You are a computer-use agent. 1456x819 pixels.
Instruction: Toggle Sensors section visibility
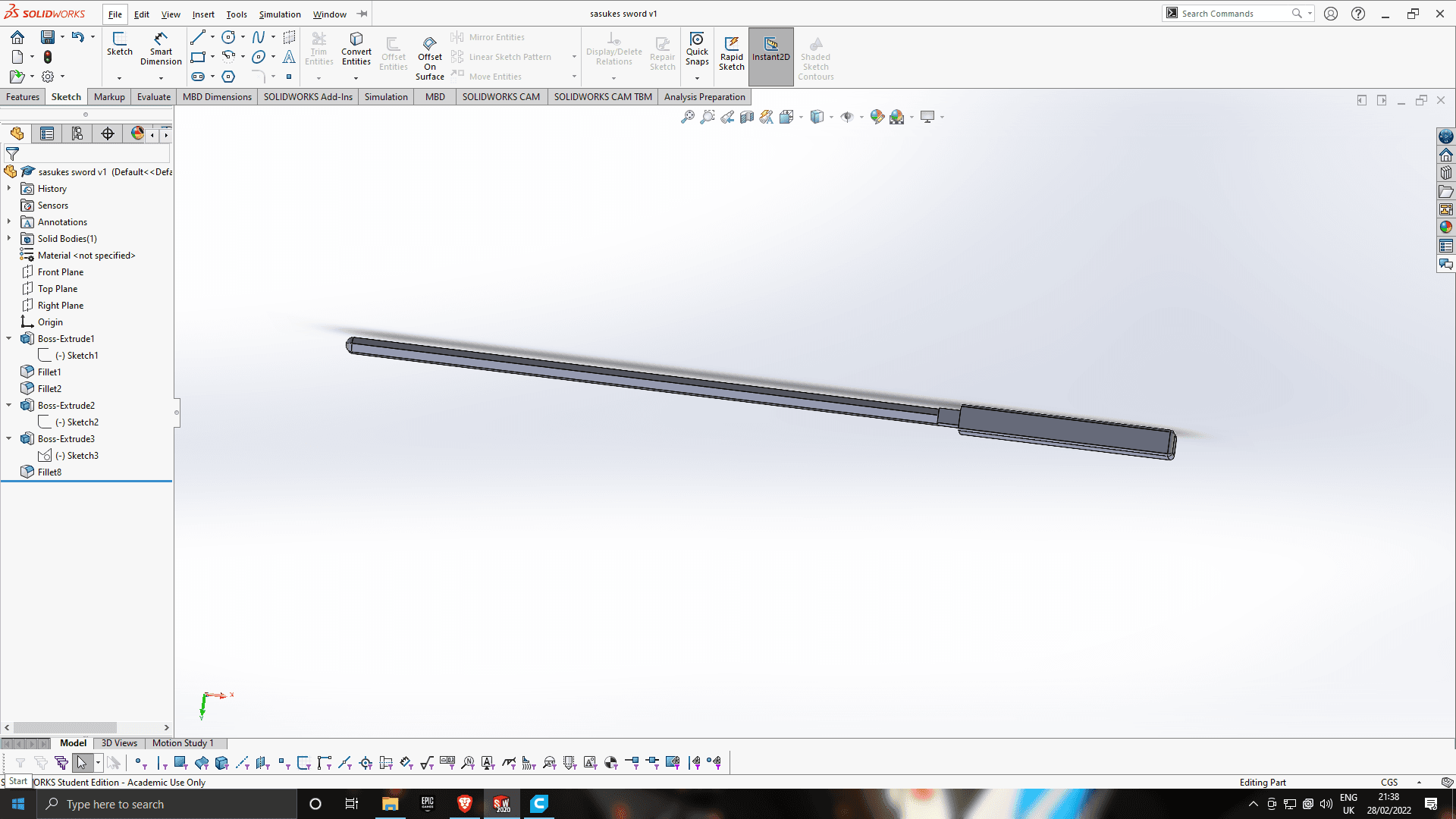(9, 205)
